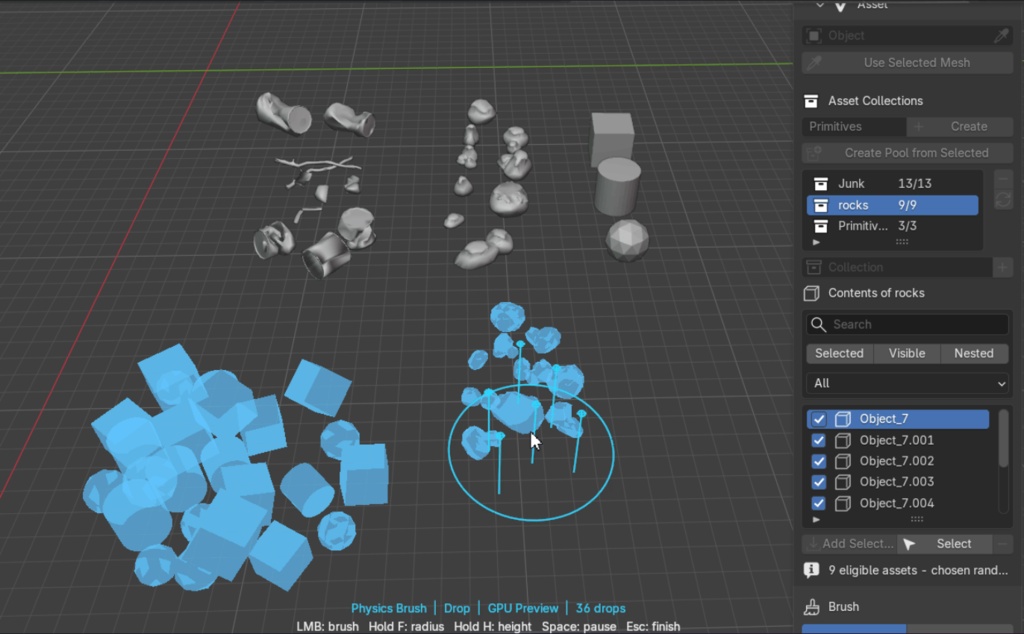Select the Primitiv... 3/3 collection row
The image size is (1024, 634).
point(892,226)
